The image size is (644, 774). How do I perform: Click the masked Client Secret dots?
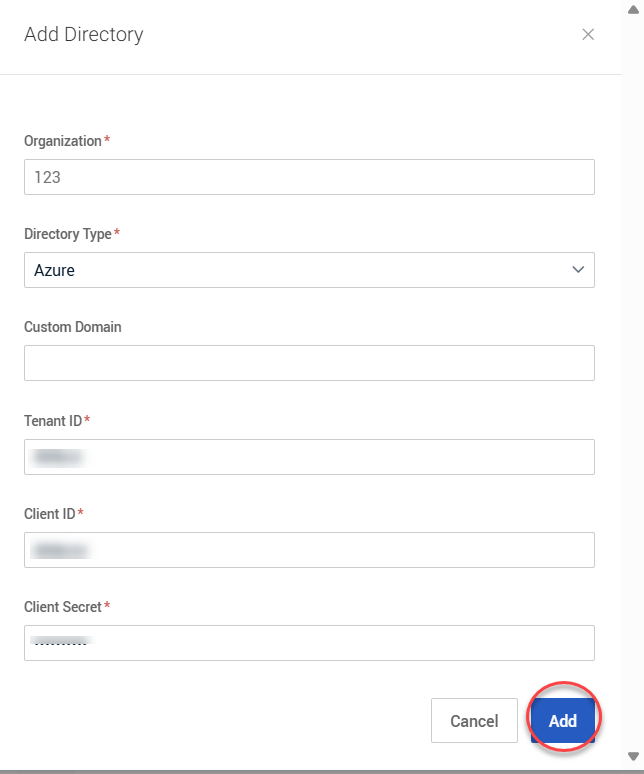[60, 643]
